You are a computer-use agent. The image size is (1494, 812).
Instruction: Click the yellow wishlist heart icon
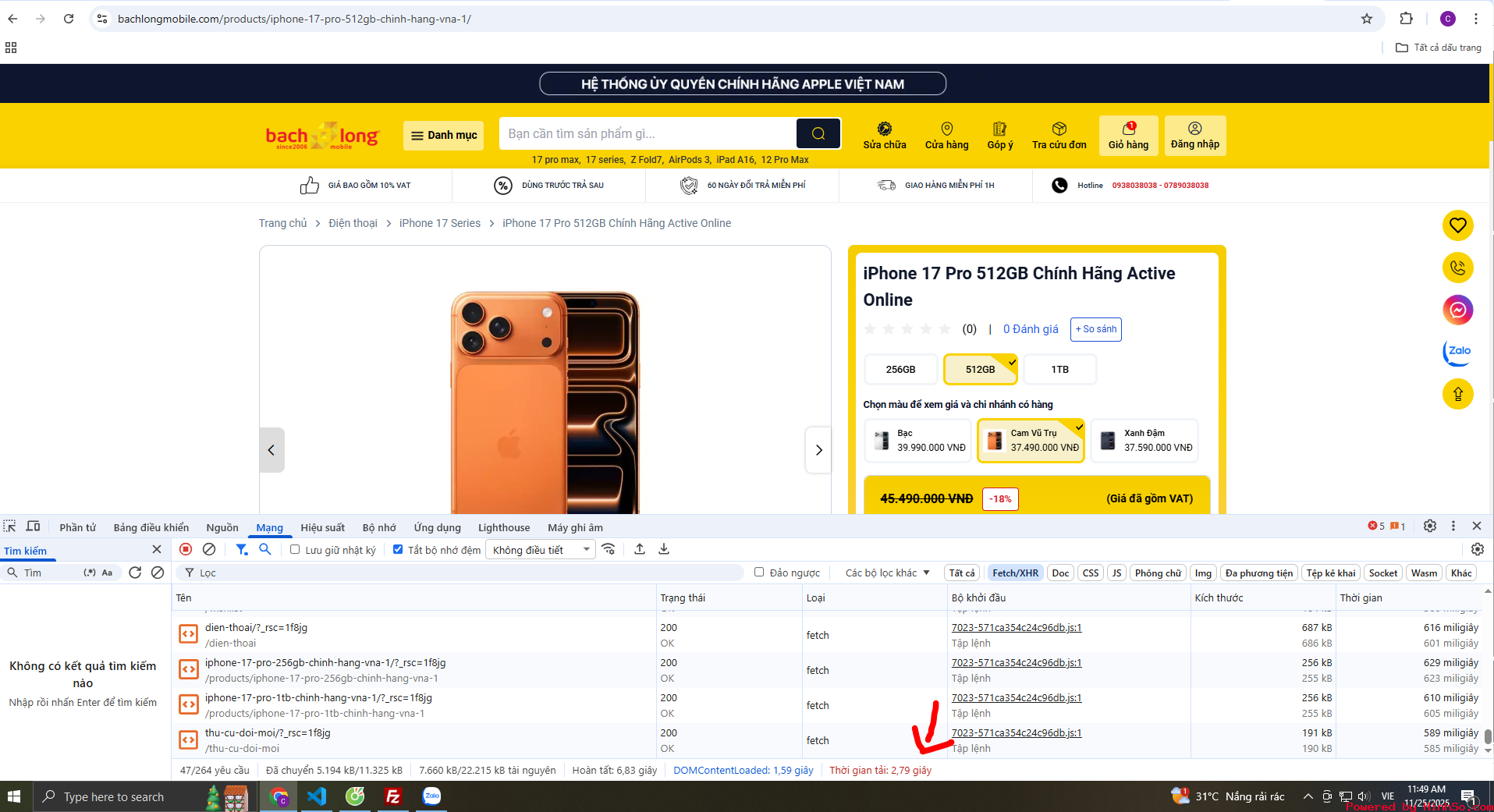coord(1457,226)
